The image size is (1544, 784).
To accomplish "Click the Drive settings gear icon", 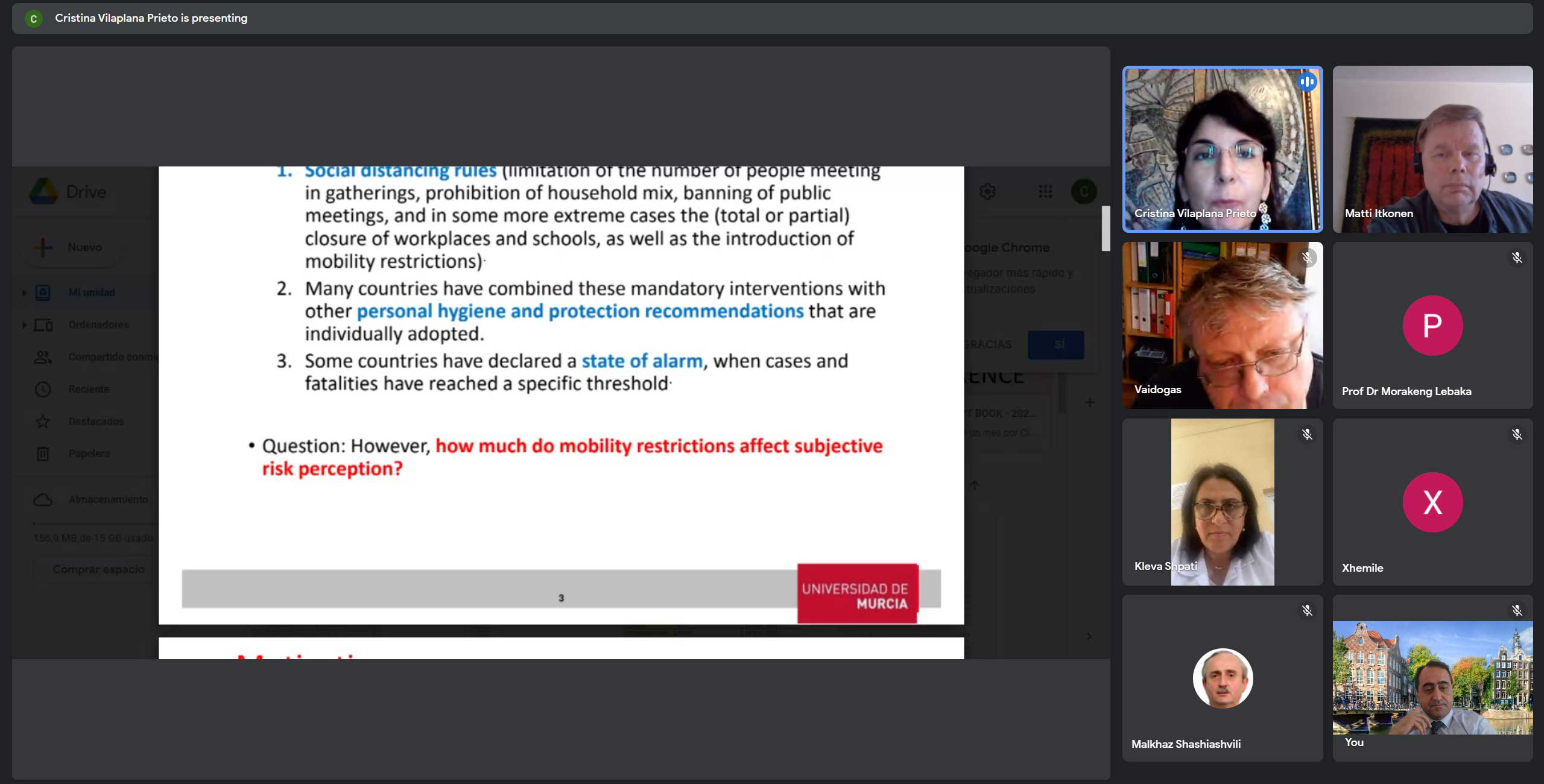I will coord(987,192).
